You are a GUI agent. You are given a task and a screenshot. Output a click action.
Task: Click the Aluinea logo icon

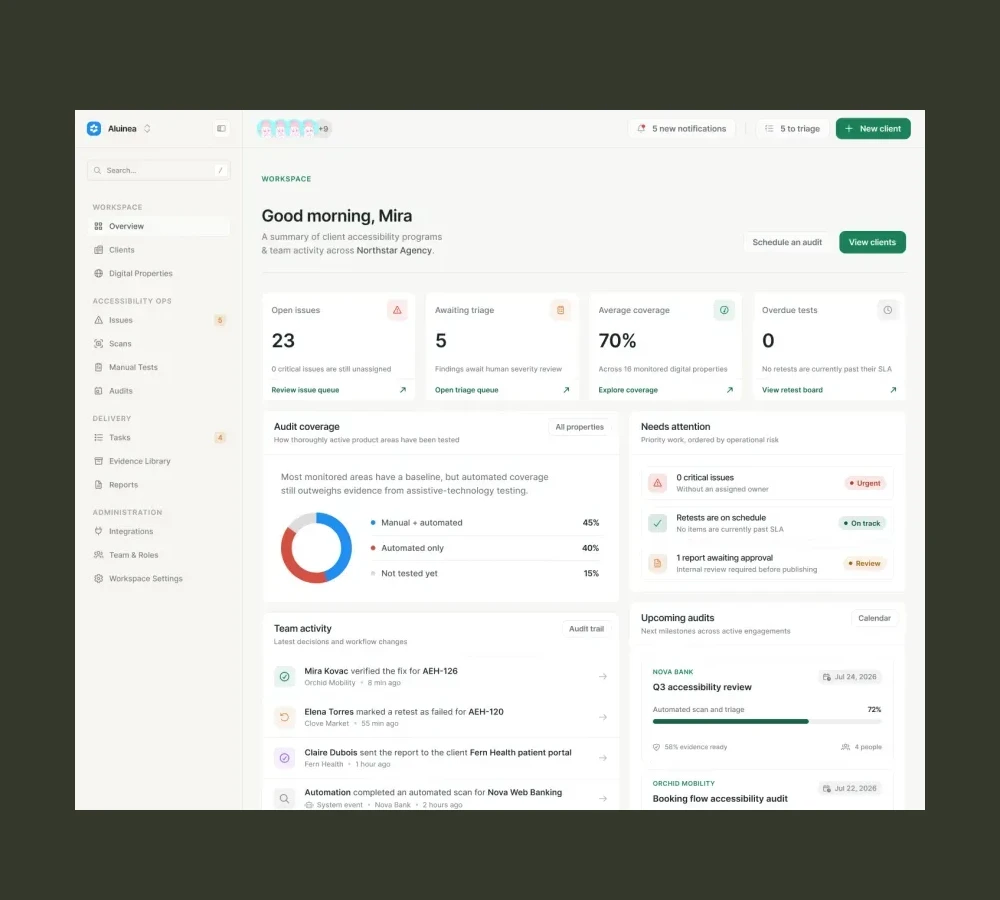(x=94, y=128)
